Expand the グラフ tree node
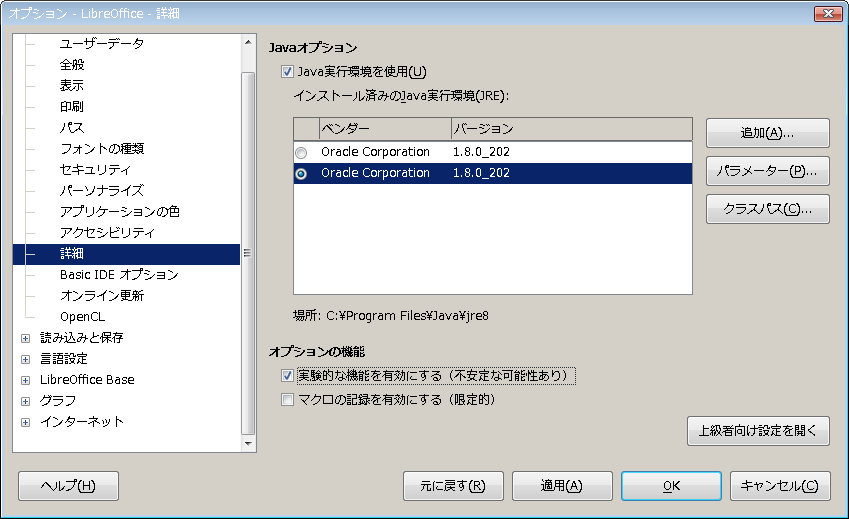This screenshot has height=519, width=849. [25, 401]
